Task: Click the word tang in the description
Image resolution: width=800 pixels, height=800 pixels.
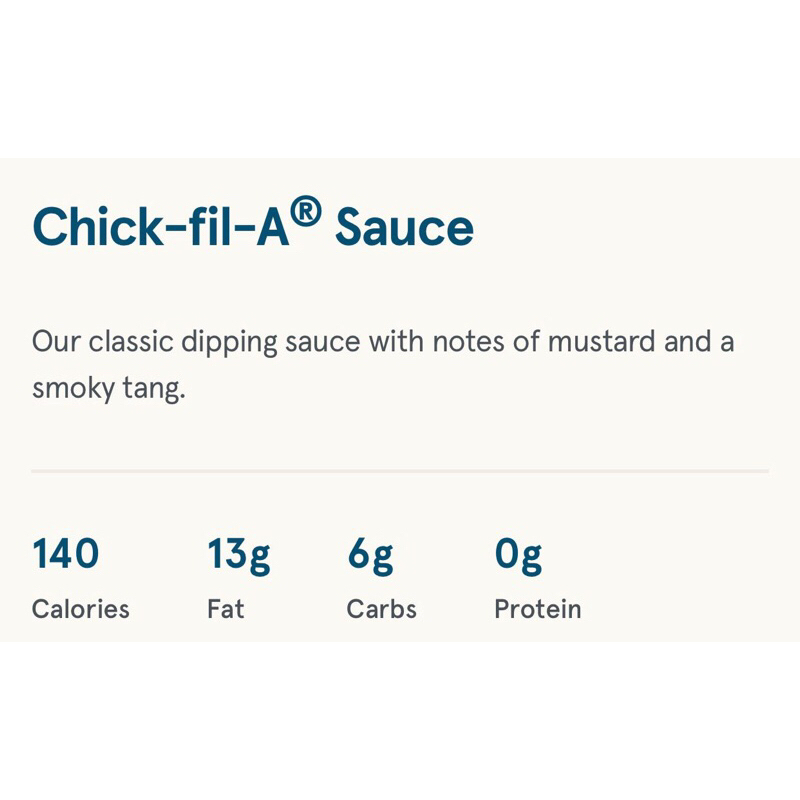Action: pos(158,389)
